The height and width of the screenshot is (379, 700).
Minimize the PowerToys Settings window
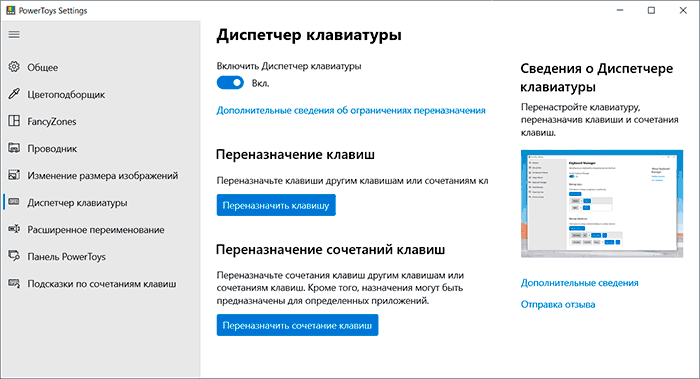click(620, 10)
